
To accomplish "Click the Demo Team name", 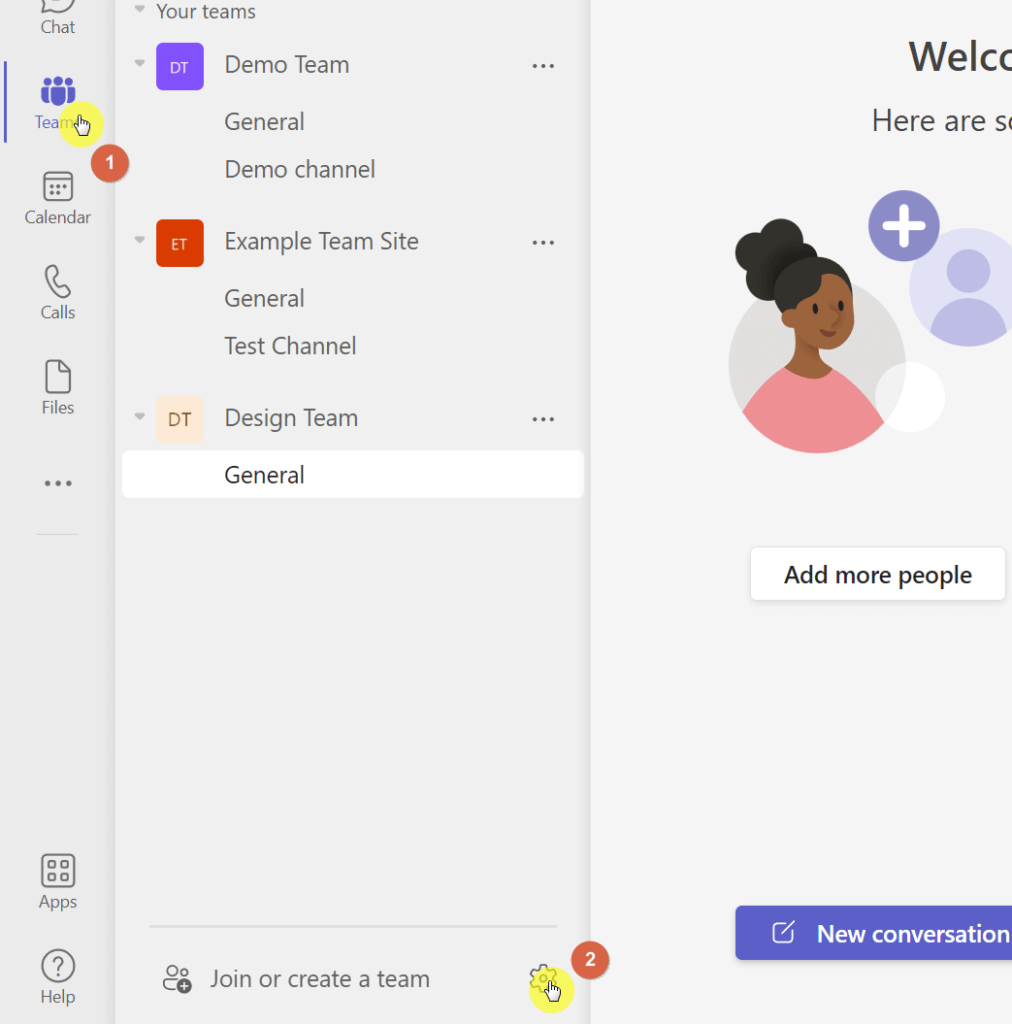I will [x=287, y=65].
